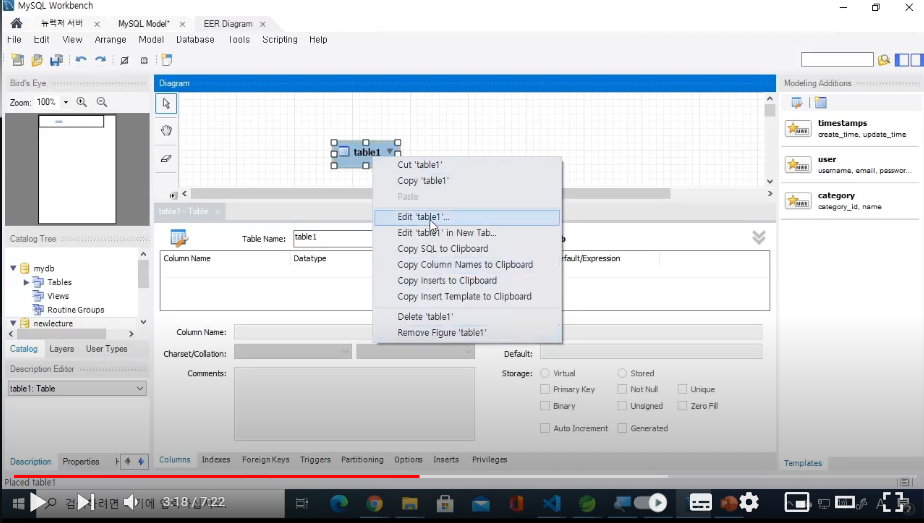Open the first Charset/Collation dropdown
924x523 pixels.
tap(293, 352)
